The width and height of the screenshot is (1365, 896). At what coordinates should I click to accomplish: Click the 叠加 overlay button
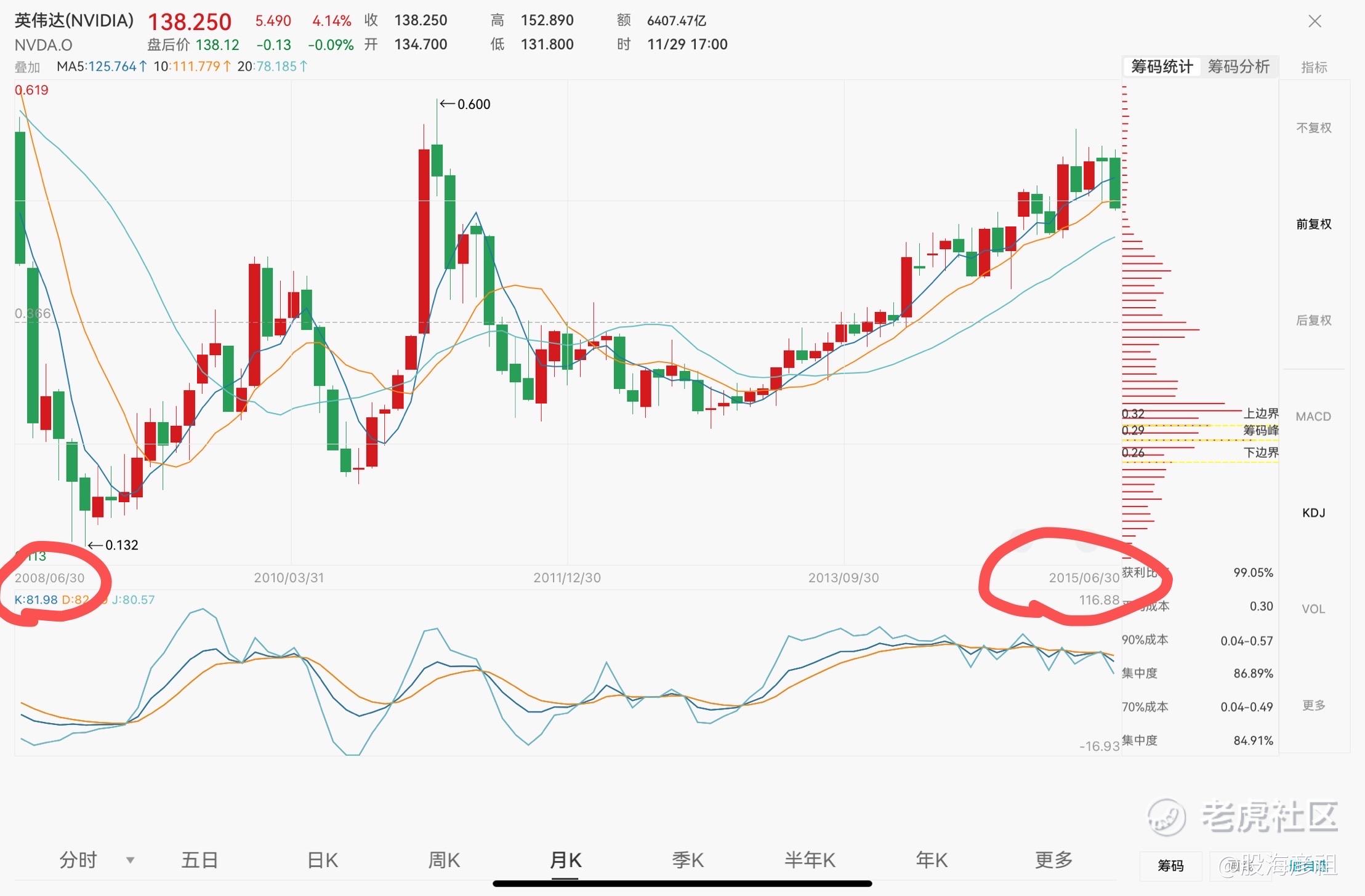27,67
